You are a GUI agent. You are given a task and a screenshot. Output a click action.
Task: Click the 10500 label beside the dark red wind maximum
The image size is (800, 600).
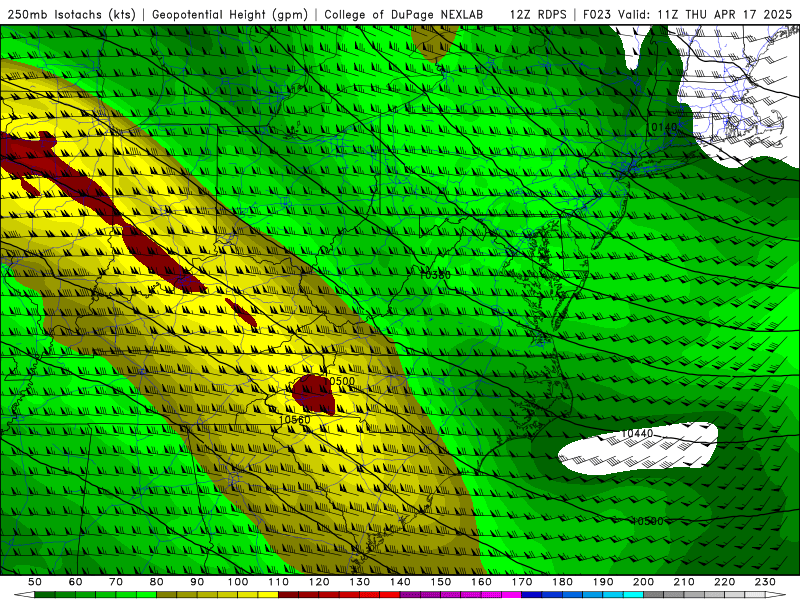coord(339,381)
